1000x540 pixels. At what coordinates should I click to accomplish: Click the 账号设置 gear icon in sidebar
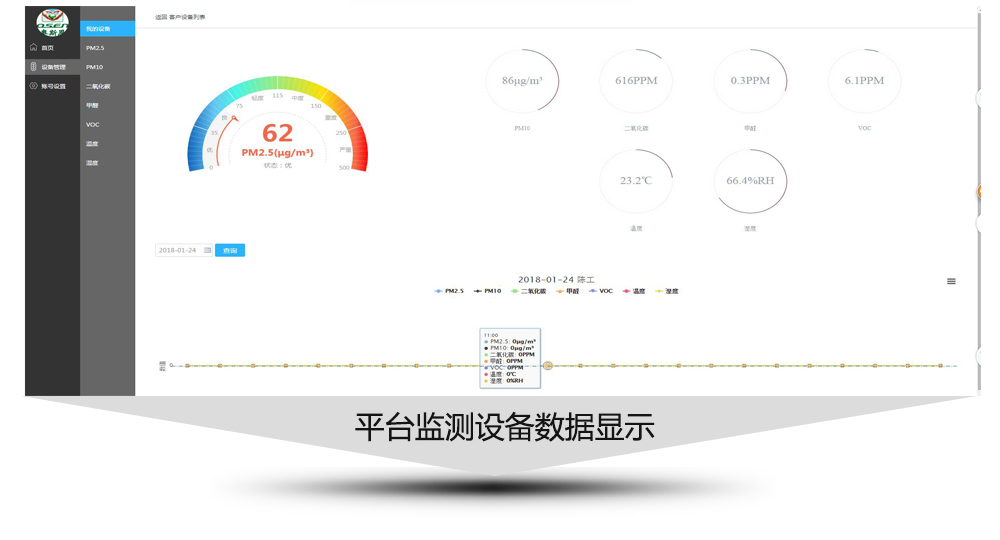[33, 86]
